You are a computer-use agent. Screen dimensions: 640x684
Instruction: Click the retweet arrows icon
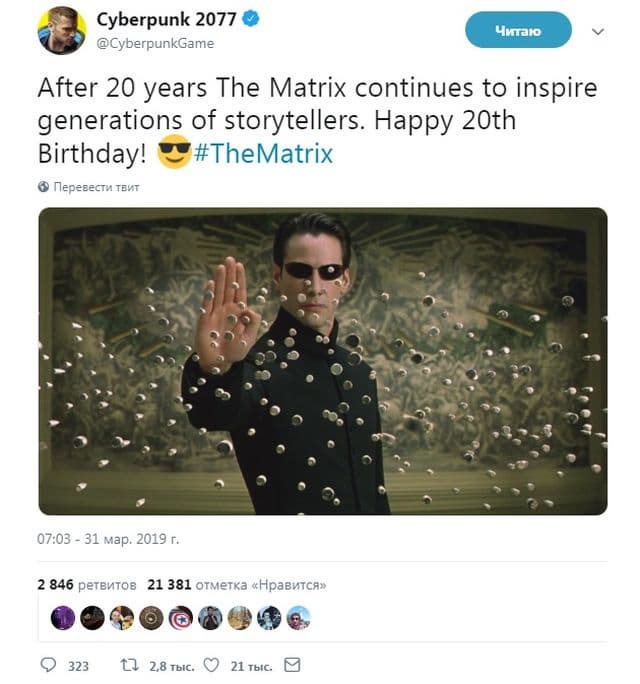point(128,665)
